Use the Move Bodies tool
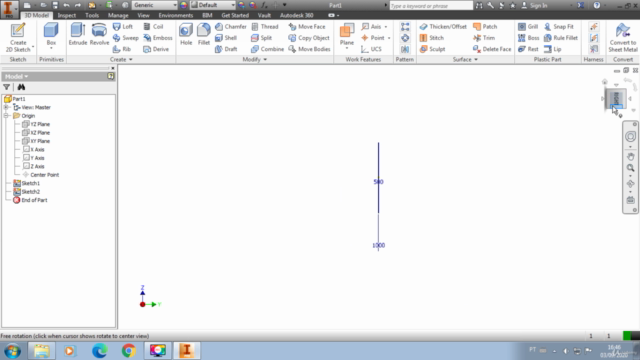This screenshot has height=360, width=640. [x=309, y=49]
